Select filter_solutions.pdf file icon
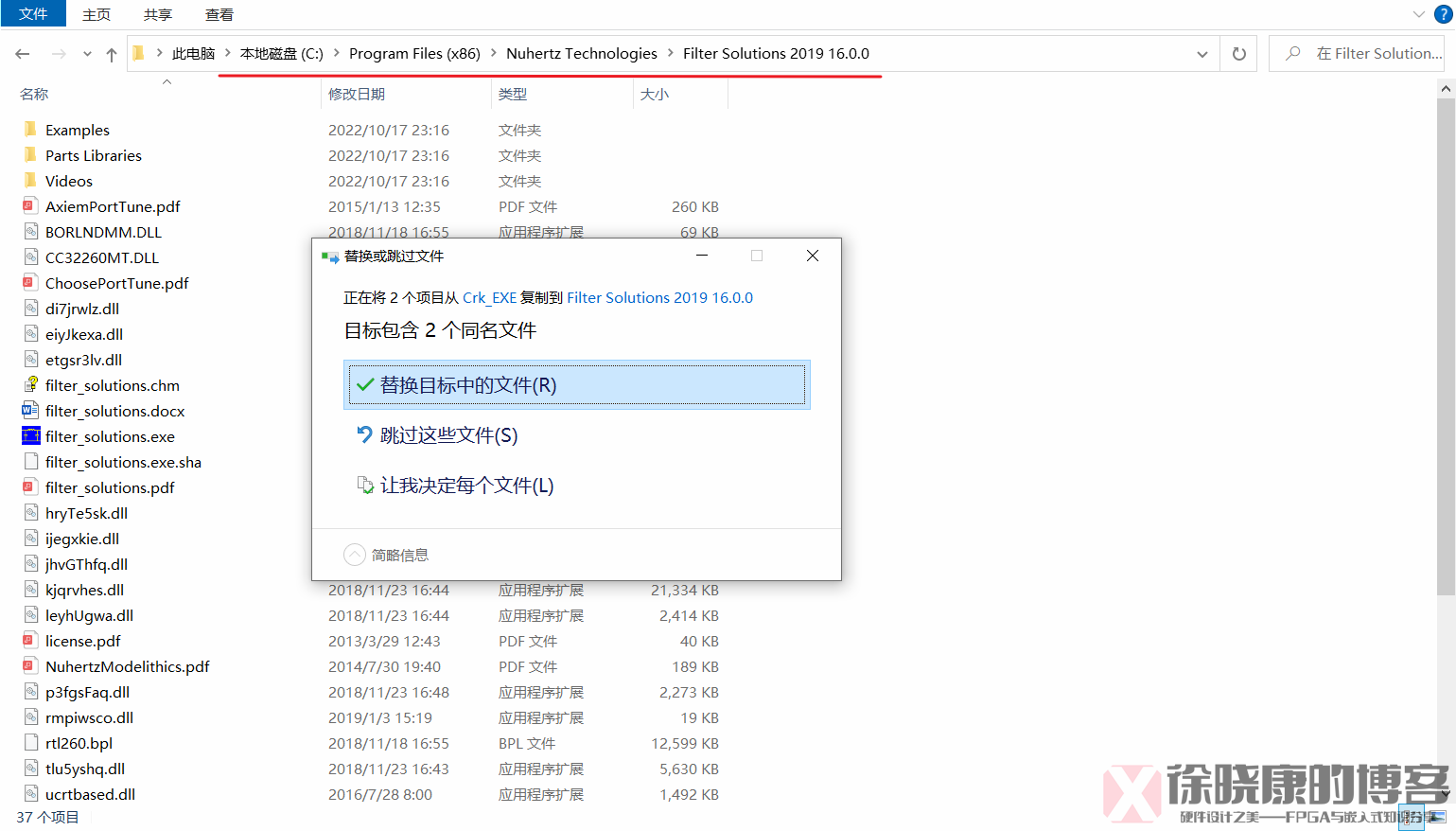Image resolution: width=1456 pixels, height=831 pixels. [30, 487]
